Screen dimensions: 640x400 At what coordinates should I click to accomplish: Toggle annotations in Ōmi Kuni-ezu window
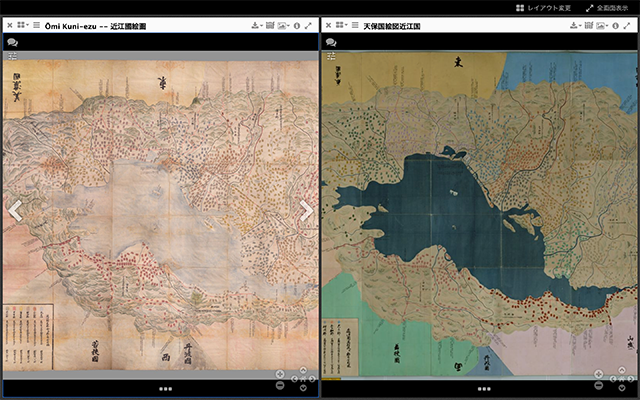pos(12,42)
